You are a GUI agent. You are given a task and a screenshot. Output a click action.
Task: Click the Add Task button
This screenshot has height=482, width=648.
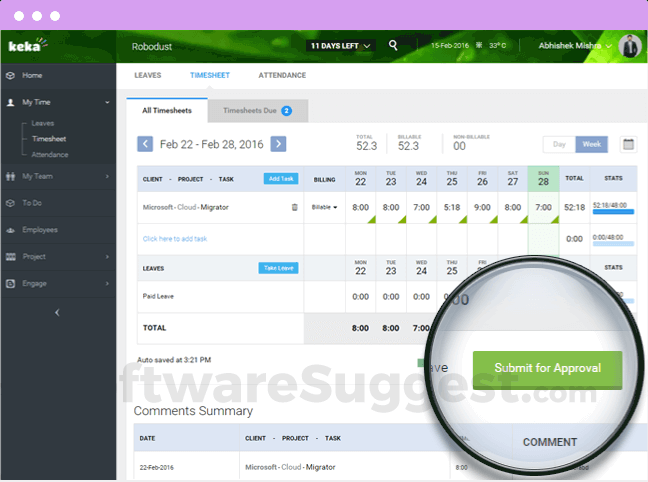280,178
